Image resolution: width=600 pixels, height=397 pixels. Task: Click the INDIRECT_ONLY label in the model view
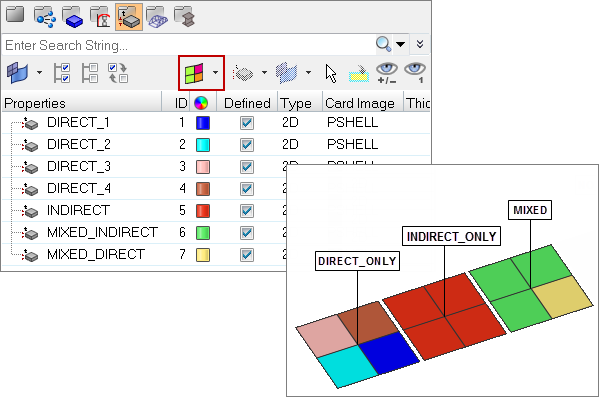point(452,236)
